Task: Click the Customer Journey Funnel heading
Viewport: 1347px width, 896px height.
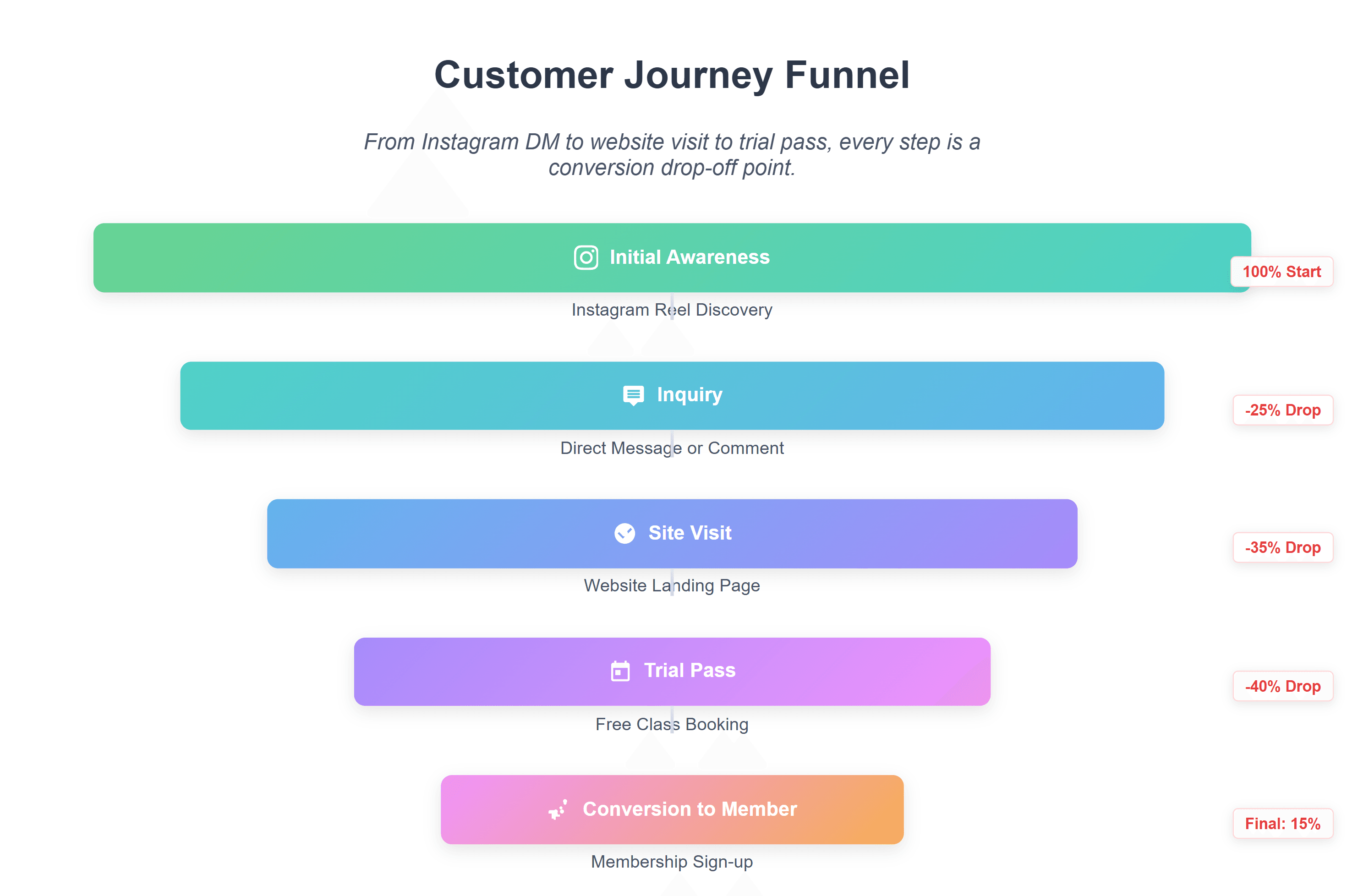Action: (x=672, y=75)
